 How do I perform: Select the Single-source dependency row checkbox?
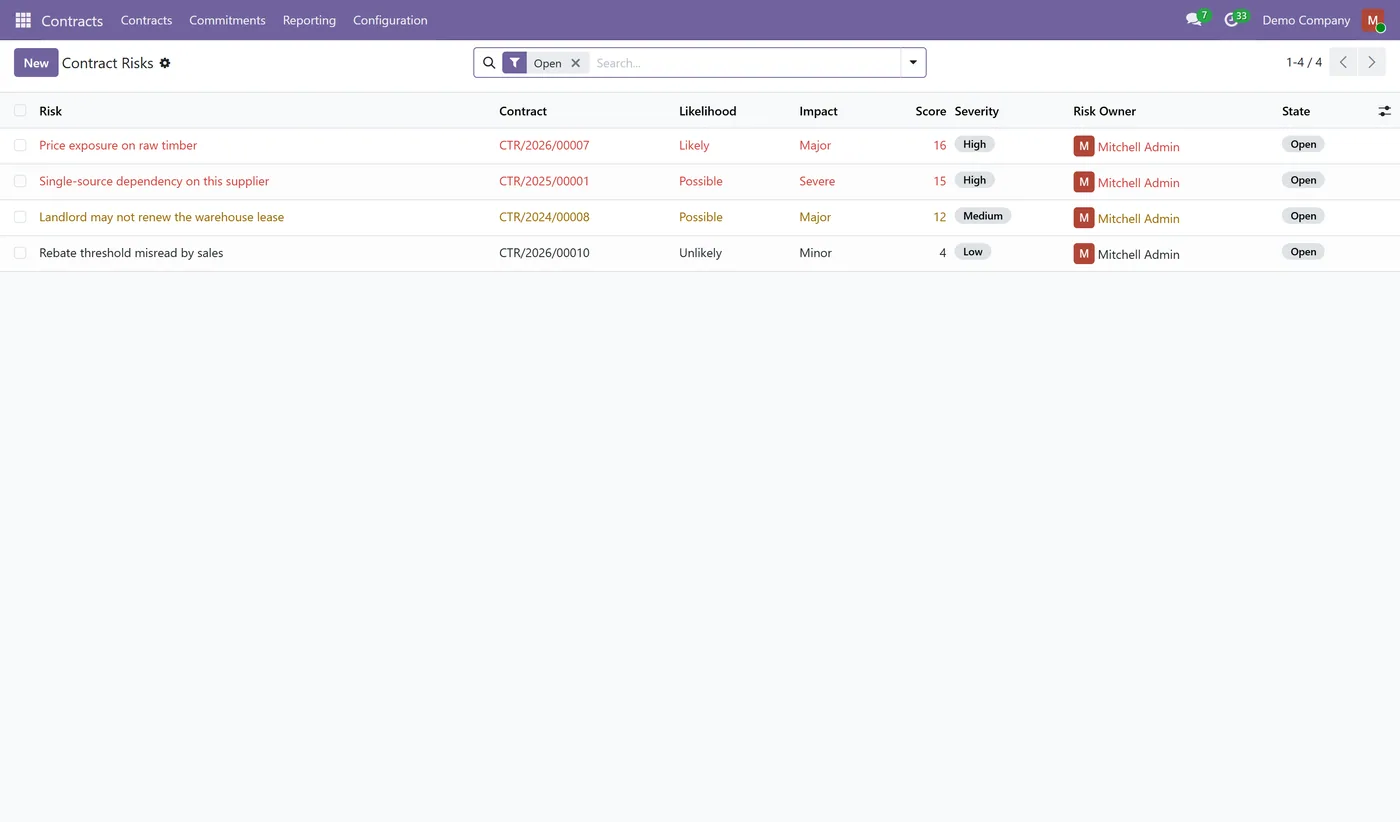20,181
